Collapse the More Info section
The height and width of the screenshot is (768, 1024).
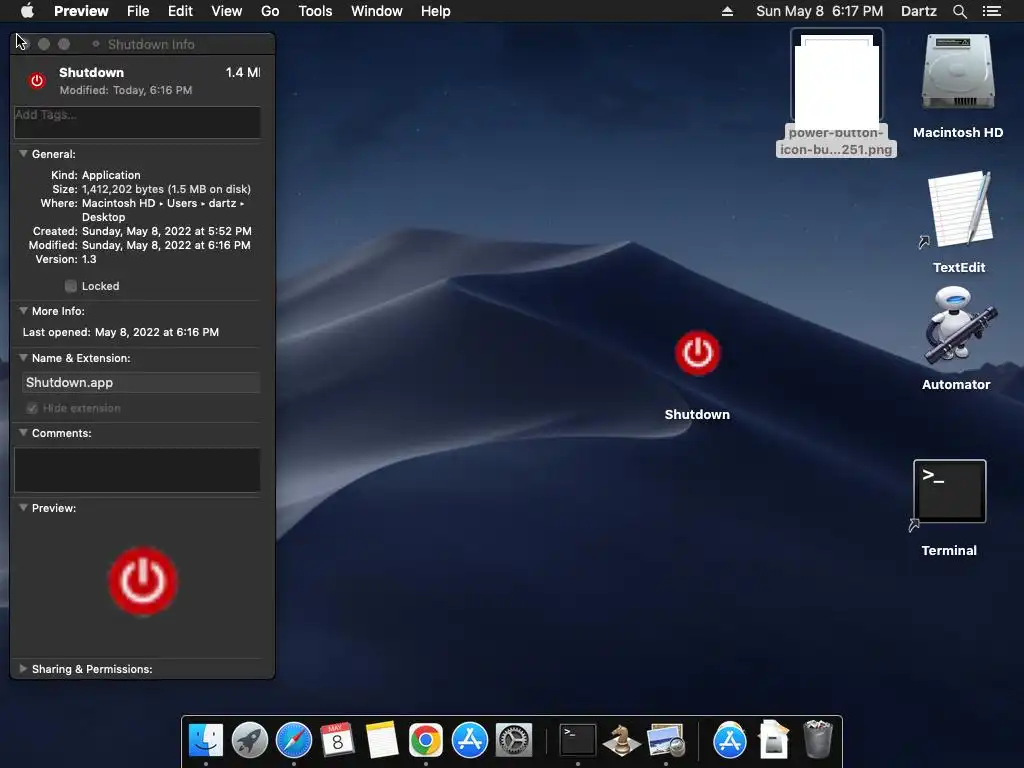coord(24,311)
